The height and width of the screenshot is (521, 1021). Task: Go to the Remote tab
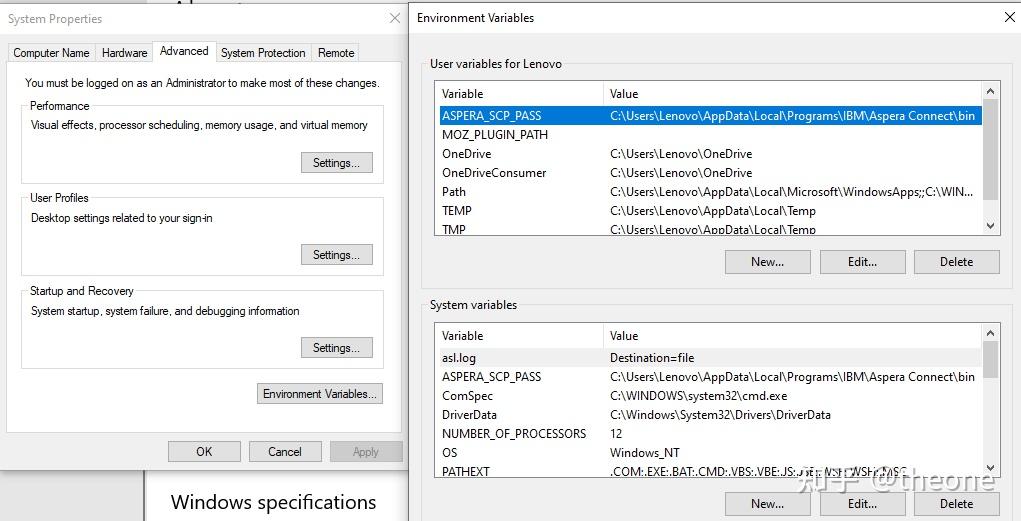tap(336, 53)
